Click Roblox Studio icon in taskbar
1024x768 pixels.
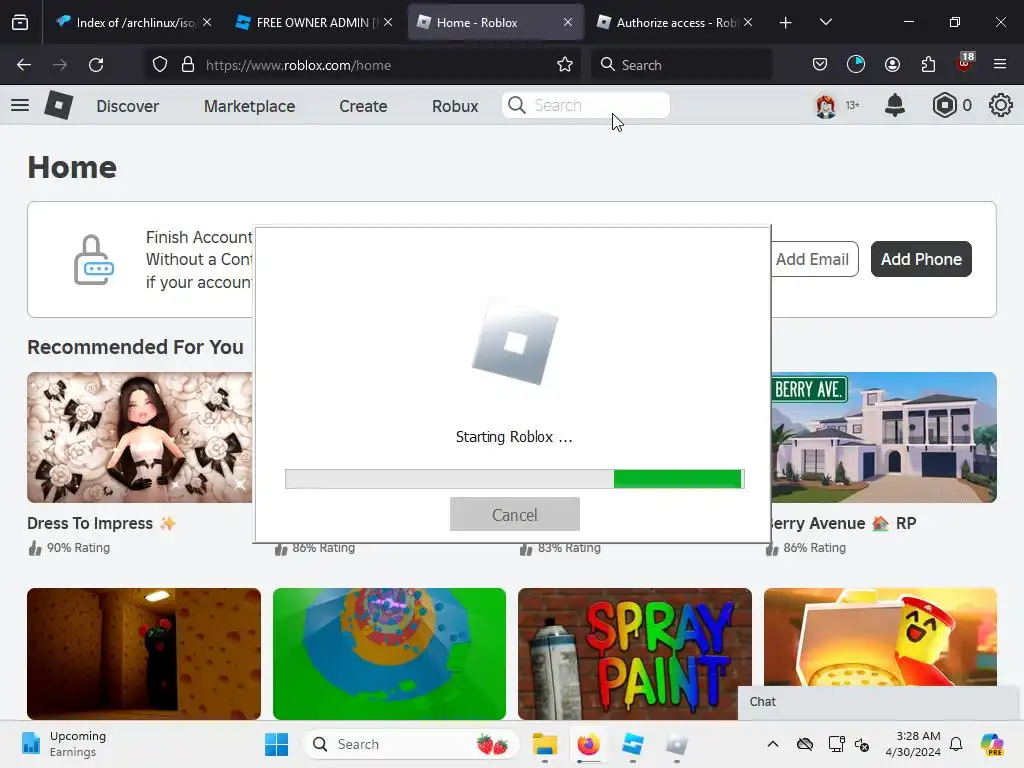tap(632, 744)
